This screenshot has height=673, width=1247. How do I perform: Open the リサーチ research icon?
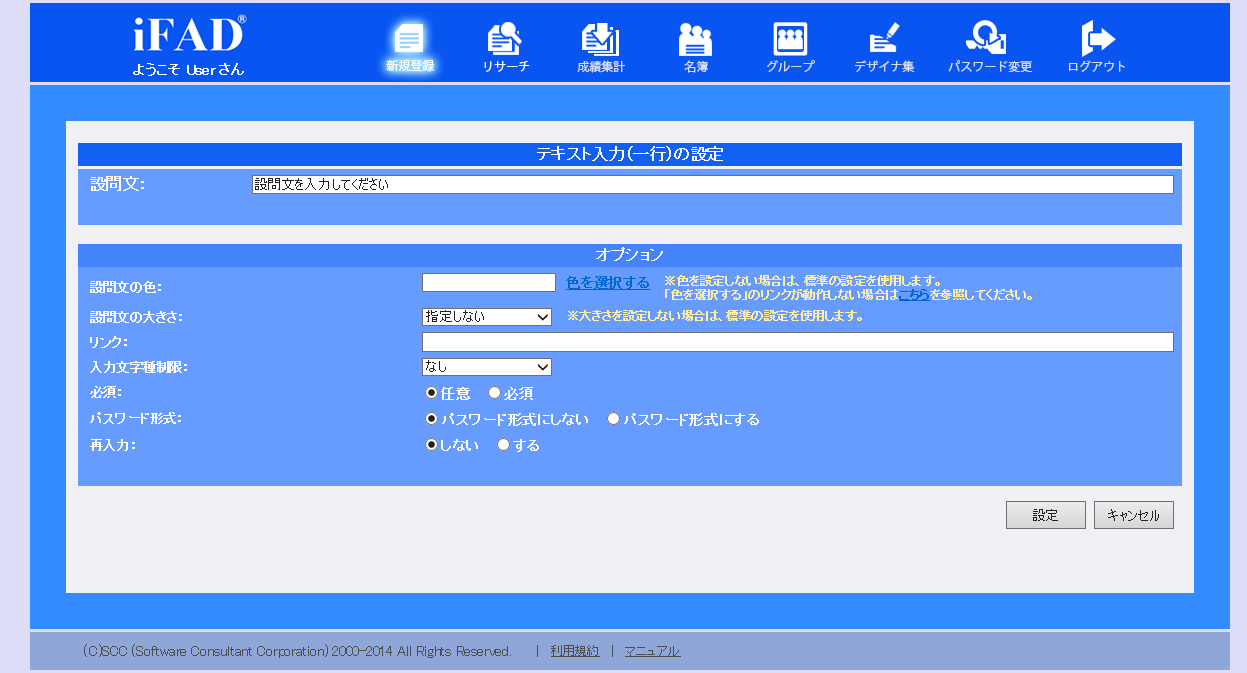(505, 38)
